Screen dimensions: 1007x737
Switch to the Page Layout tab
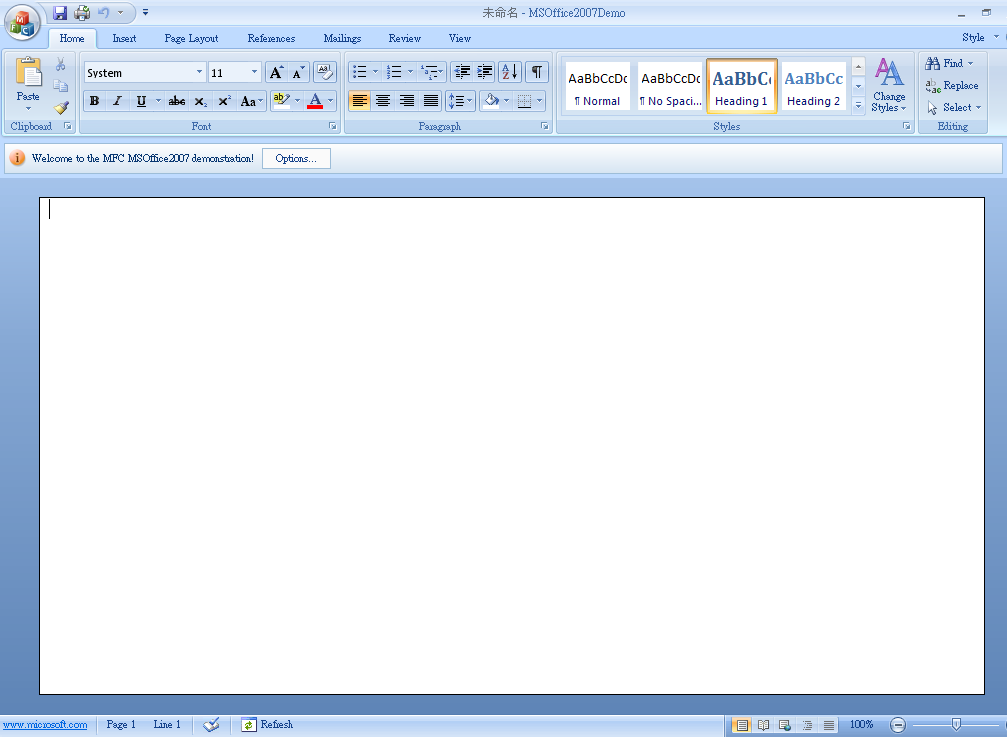point(191,38)
